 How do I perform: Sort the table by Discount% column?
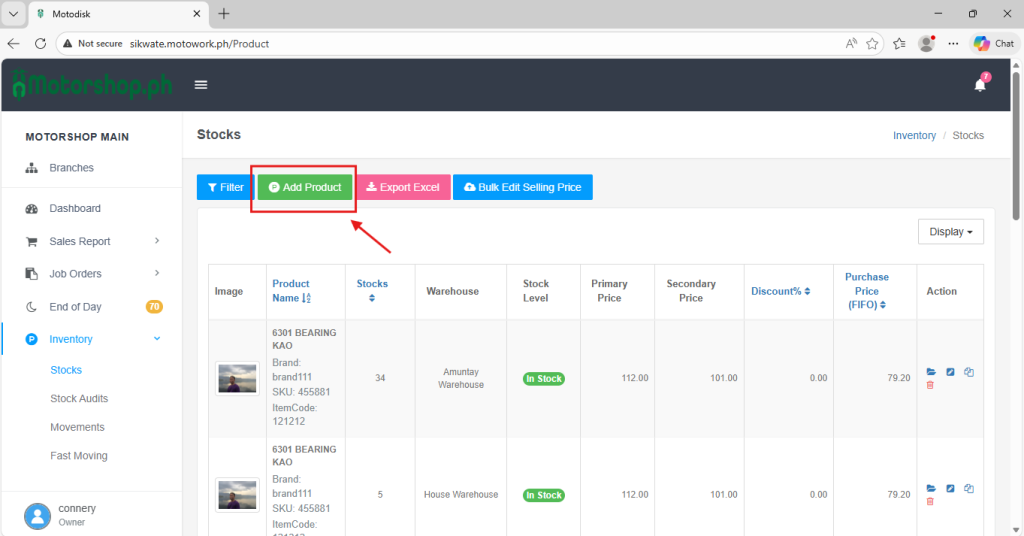coord(780,291)
